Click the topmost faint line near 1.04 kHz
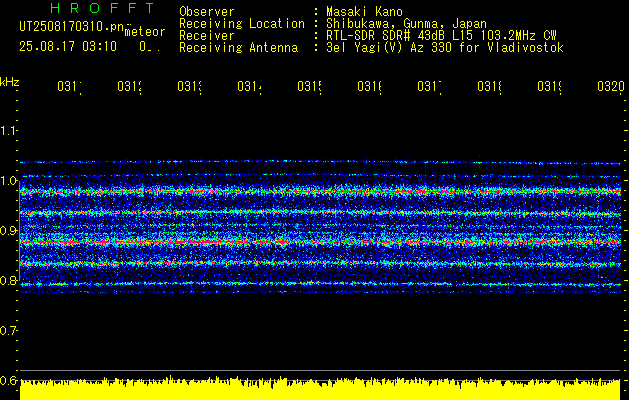 click(x=320, y=162)
